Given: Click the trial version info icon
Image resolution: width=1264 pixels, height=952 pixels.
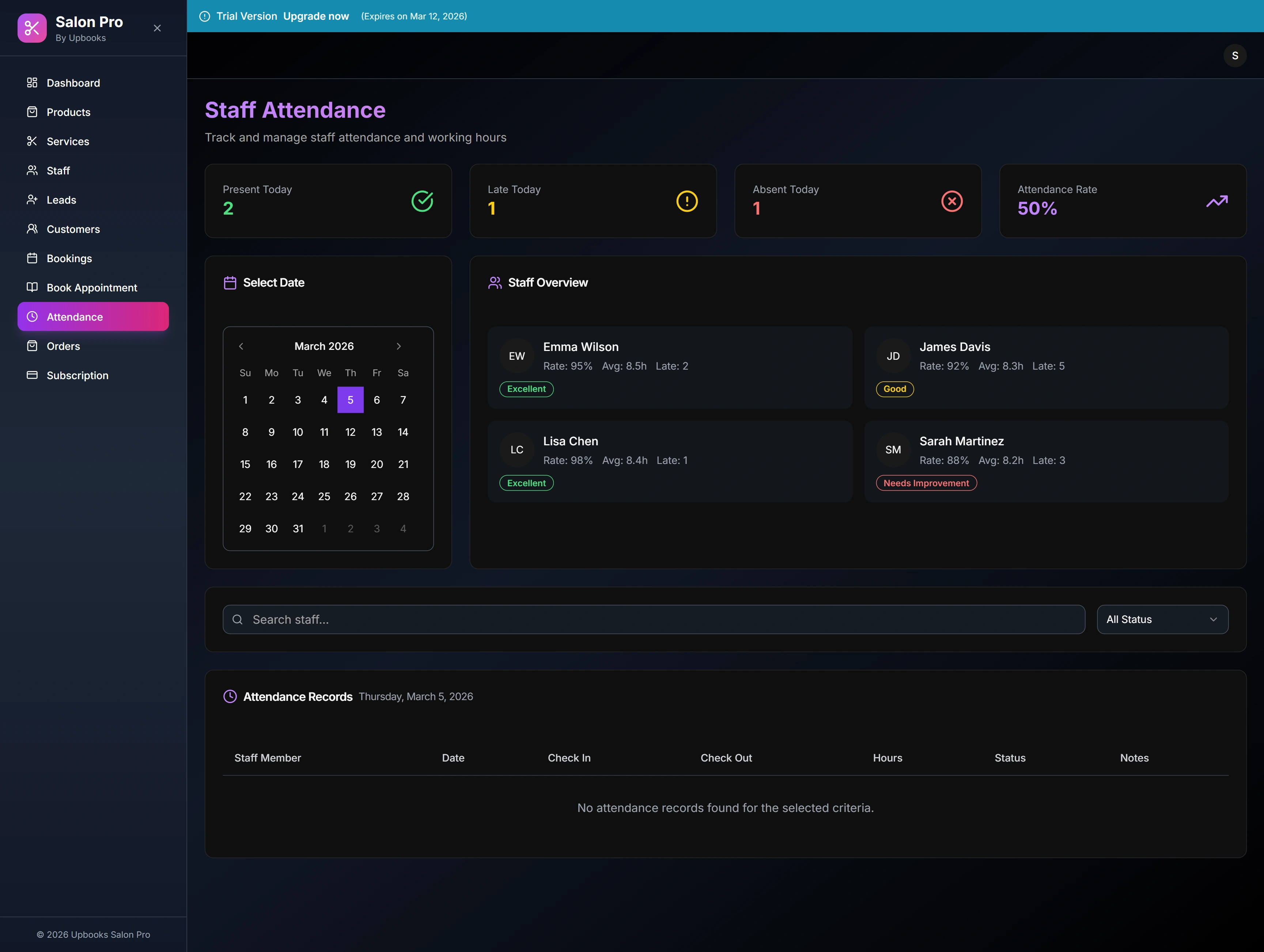Looking at the screenshot, I should (x=205, y=16).
